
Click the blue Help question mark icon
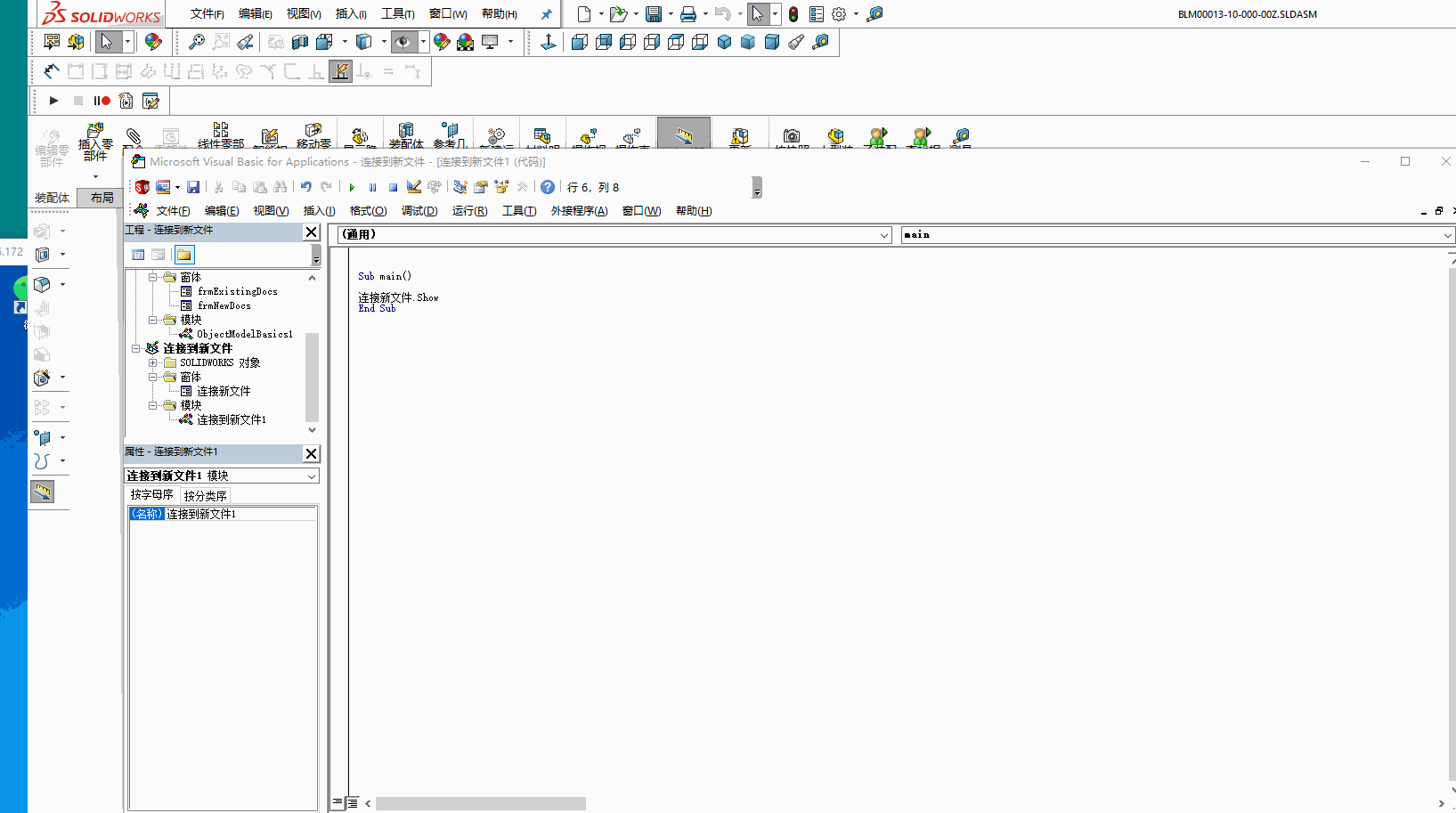[548, 187]
